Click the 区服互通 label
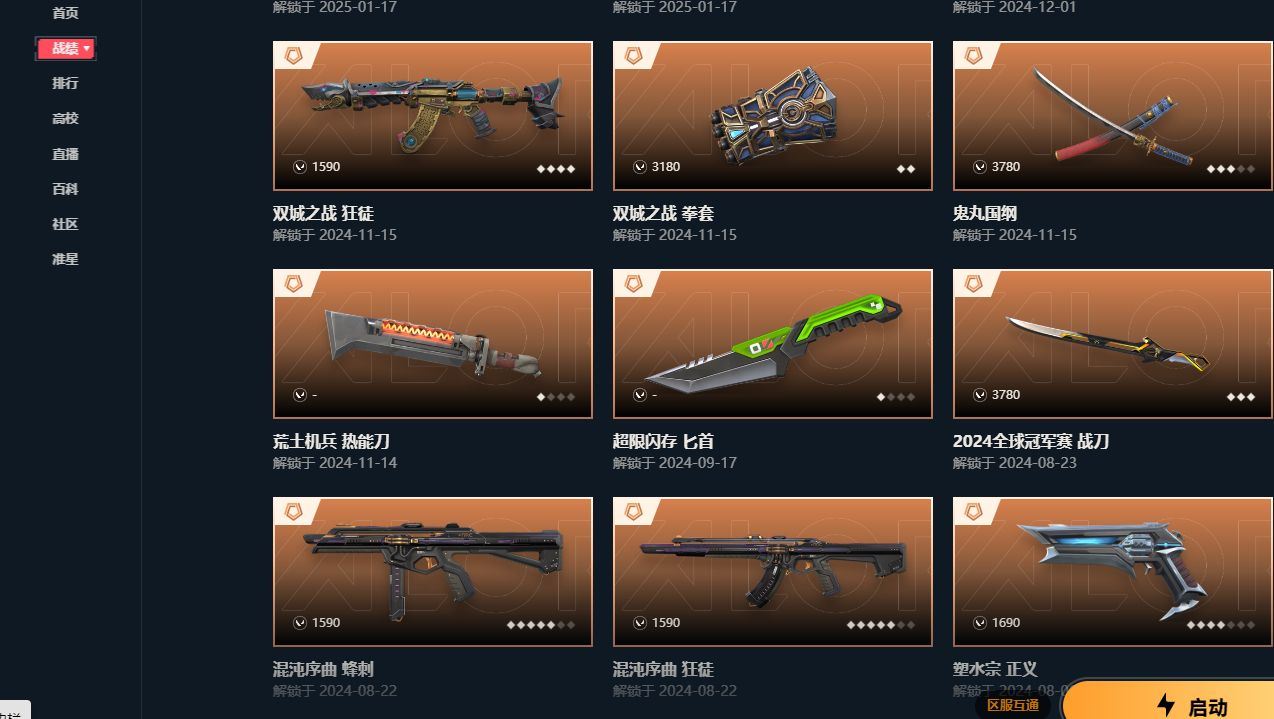 (1013, 705)
